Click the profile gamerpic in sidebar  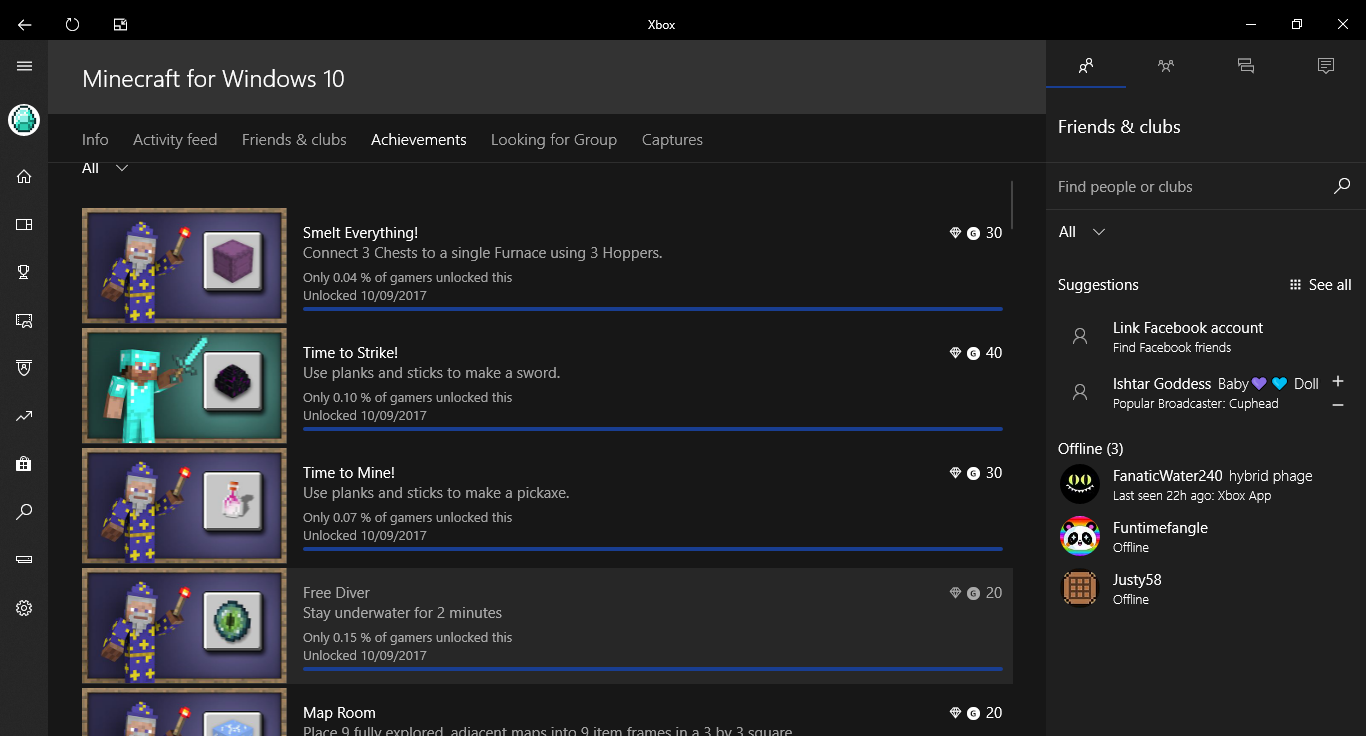(24, 120)
